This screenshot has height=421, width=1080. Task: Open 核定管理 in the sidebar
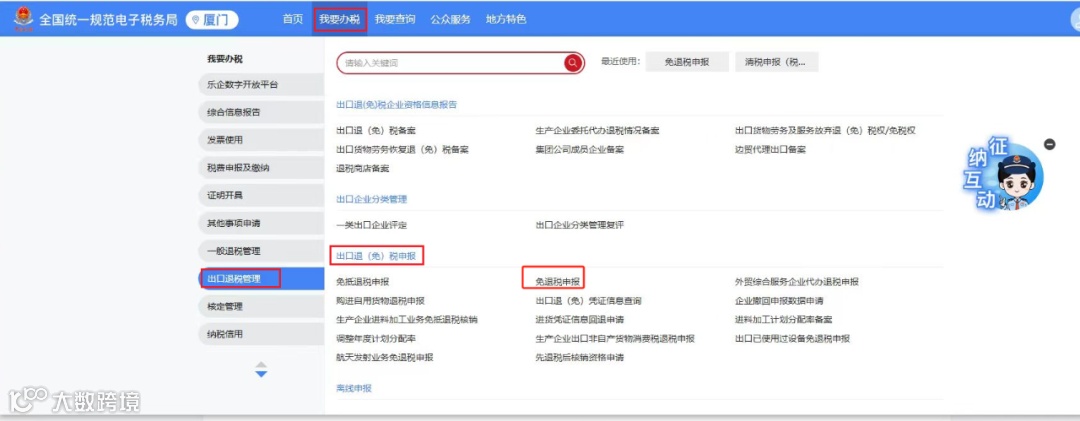260,307
